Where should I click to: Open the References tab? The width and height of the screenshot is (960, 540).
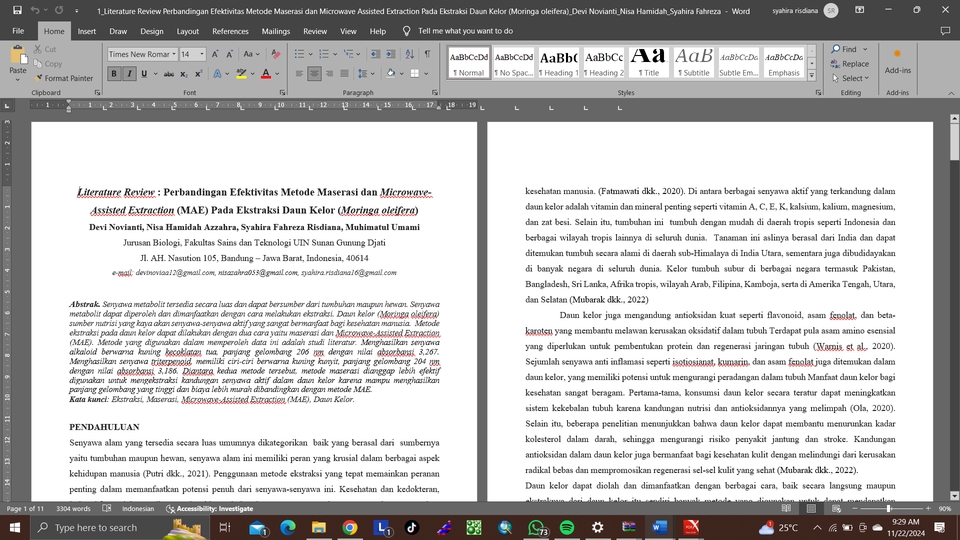pyautogui.click(x=230, y=31)
